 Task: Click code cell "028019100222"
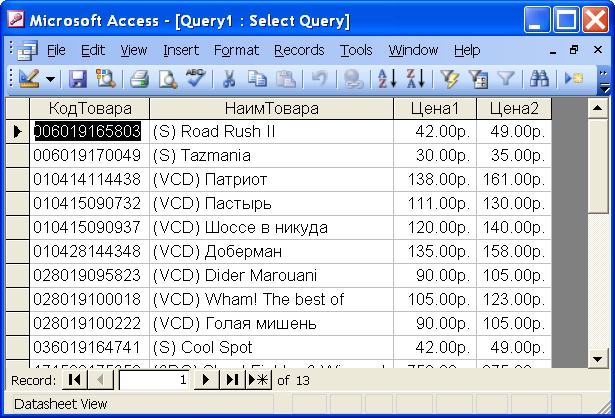90,323
